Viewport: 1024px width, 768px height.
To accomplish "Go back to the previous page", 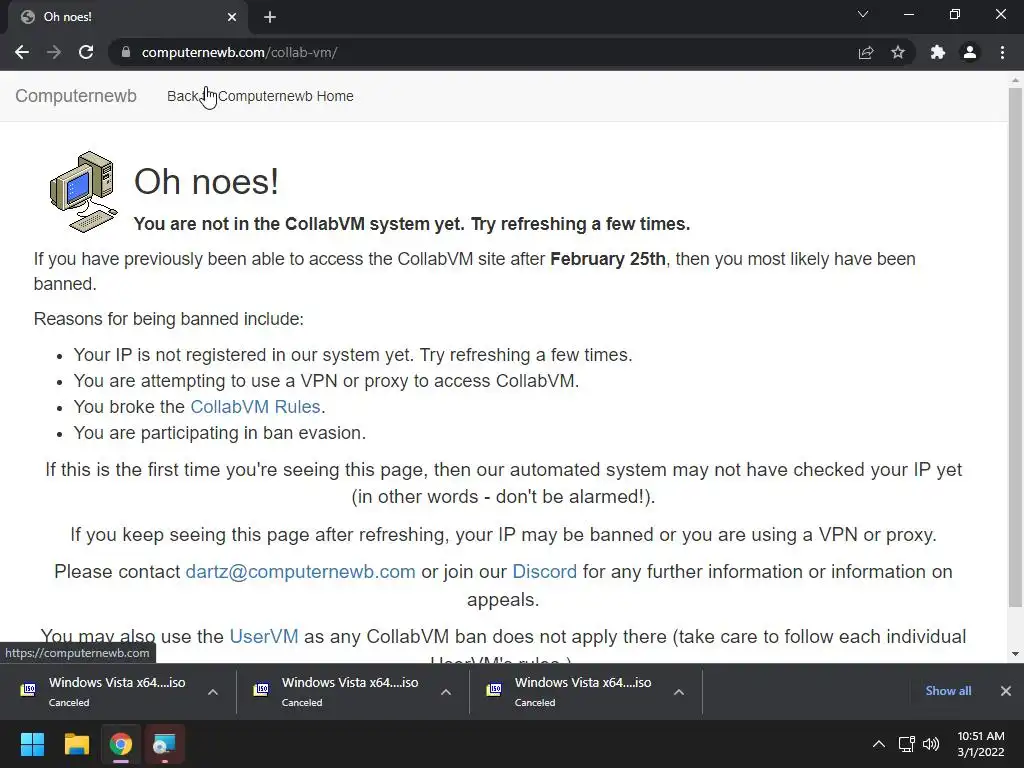I will [x=22, y=52].
